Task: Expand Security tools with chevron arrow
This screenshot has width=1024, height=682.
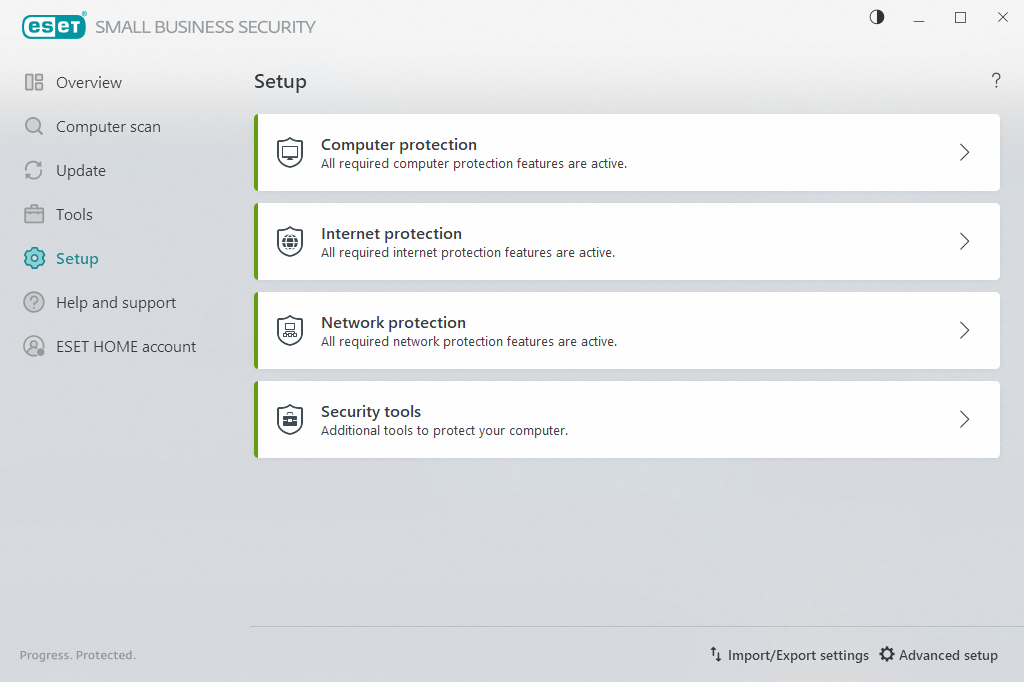Action: click(x=964, y=419)
